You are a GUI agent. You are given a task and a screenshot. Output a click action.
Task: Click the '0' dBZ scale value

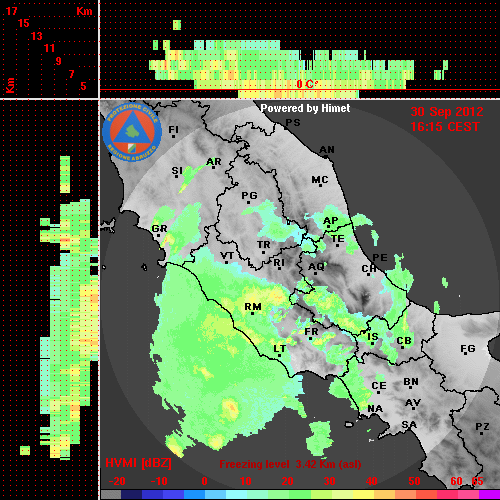pyautogui.click(x=204, y=481)
